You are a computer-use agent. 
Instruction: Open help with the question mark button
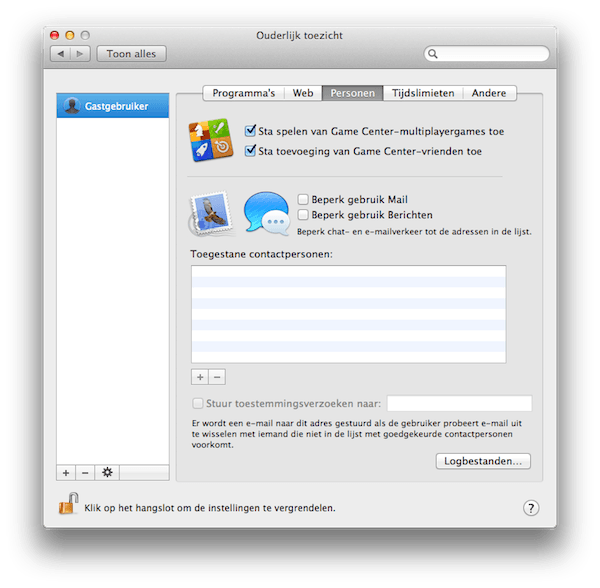(531, 508)
